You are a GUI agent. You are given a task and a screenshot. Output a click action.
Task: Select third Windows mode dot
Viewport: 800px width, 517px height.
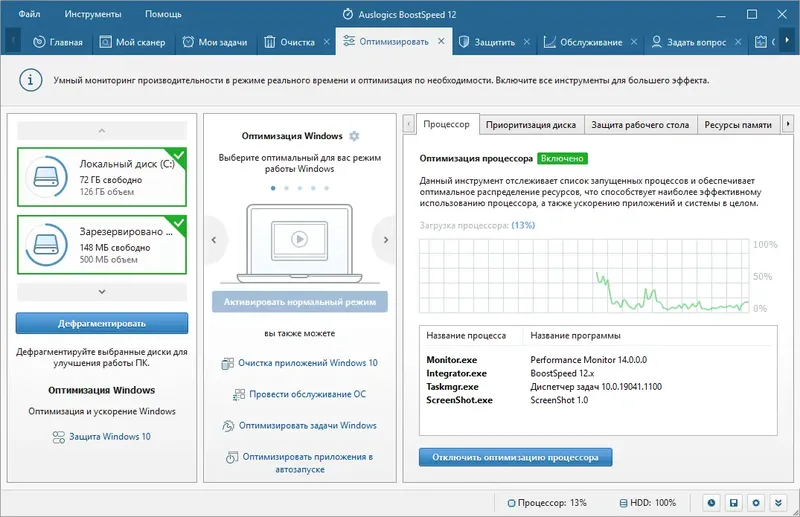tap(299, 188)
